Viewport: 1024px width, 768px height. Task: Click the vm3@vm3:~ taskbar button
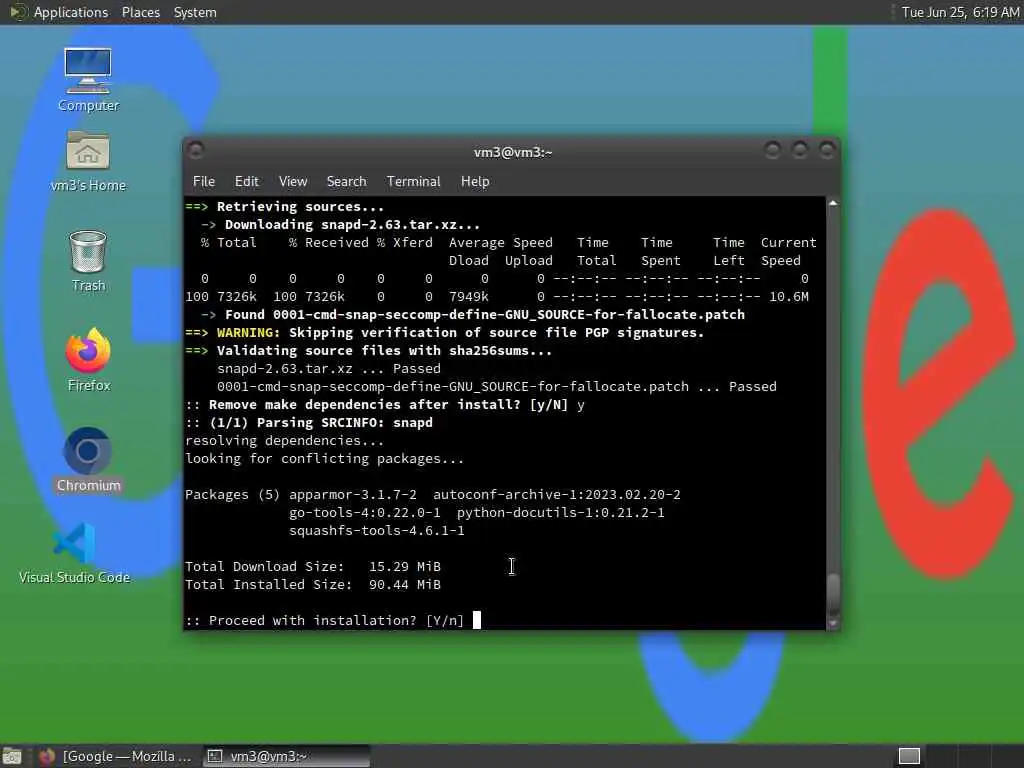285,756
